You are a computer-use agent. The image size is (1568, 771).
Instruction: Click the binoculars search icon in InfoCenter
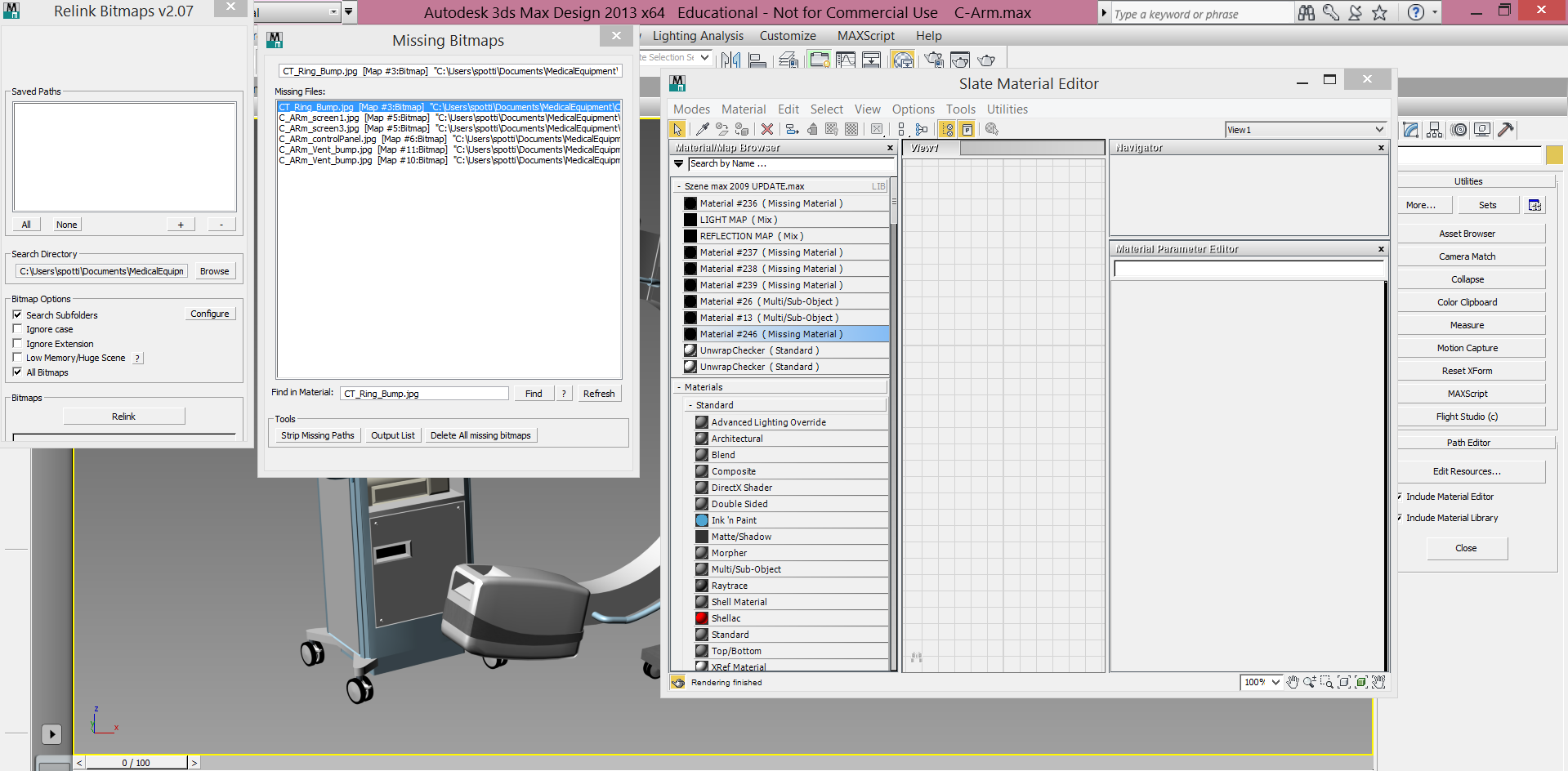click(1307, 12)
